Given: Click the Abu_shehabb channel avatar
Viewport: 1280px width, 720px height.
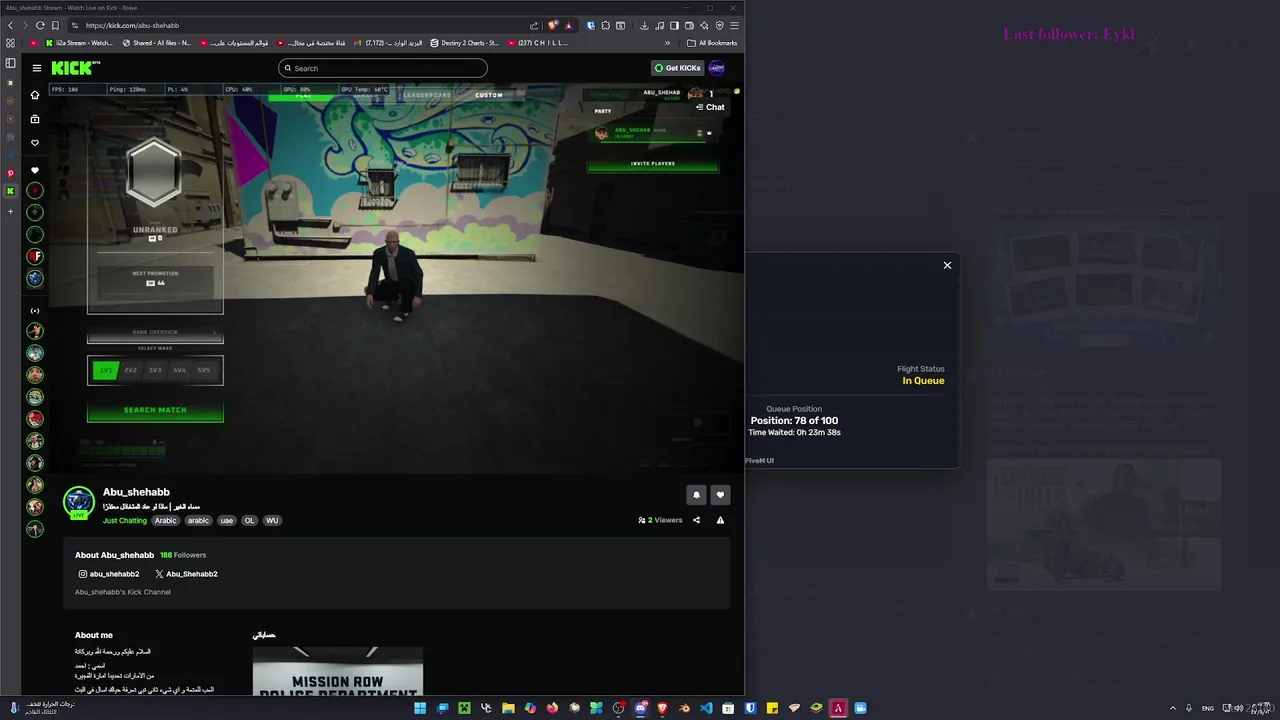Looking at the screenshot, I should (x=79, y=503).
